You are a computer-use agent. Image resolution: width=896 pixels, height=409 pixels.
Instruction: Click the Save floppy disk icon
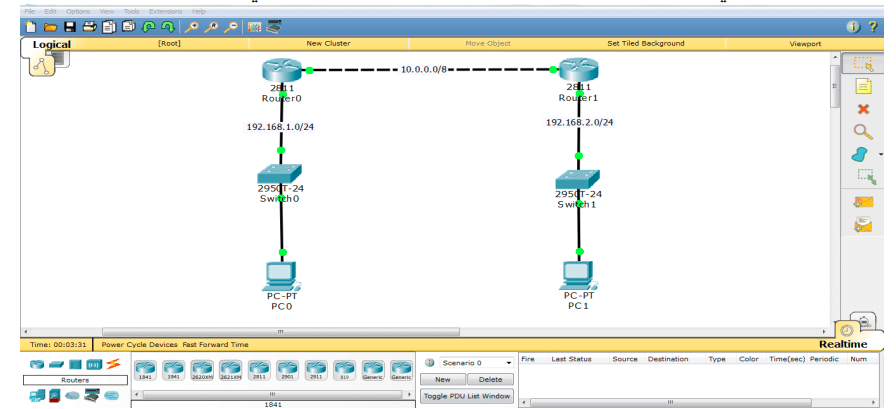[x=70, y=26]
